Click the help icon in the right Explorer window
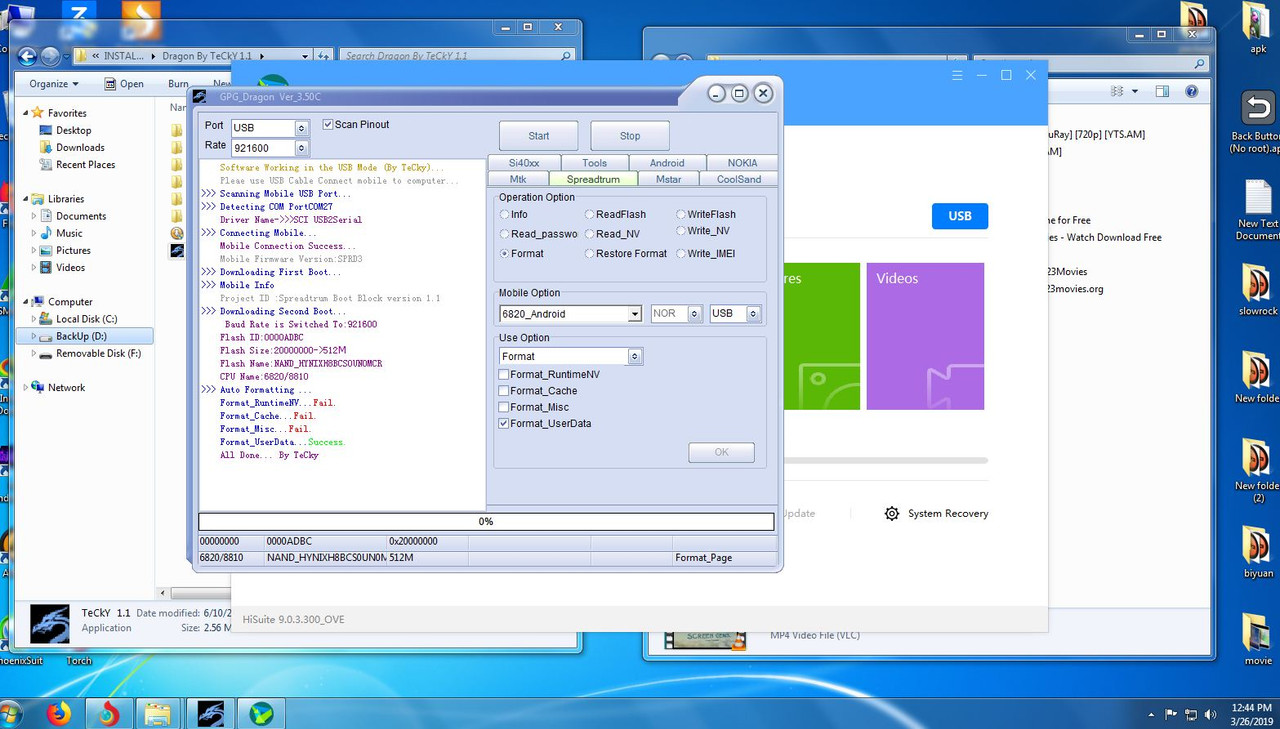This screenshot has width=1280, height=729. (1191, 91)
